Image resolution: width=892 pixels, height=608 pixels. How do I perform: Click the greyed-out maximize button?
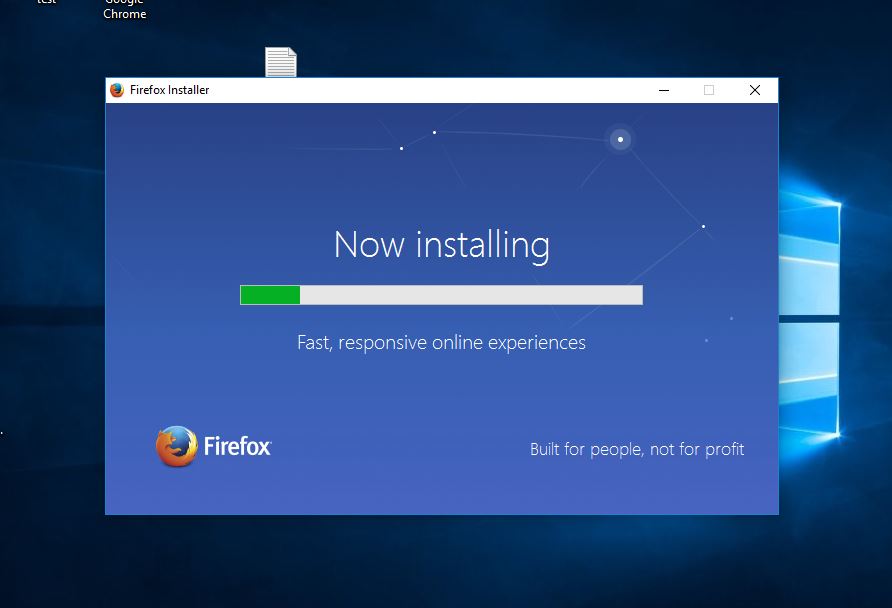click(709, 90)
